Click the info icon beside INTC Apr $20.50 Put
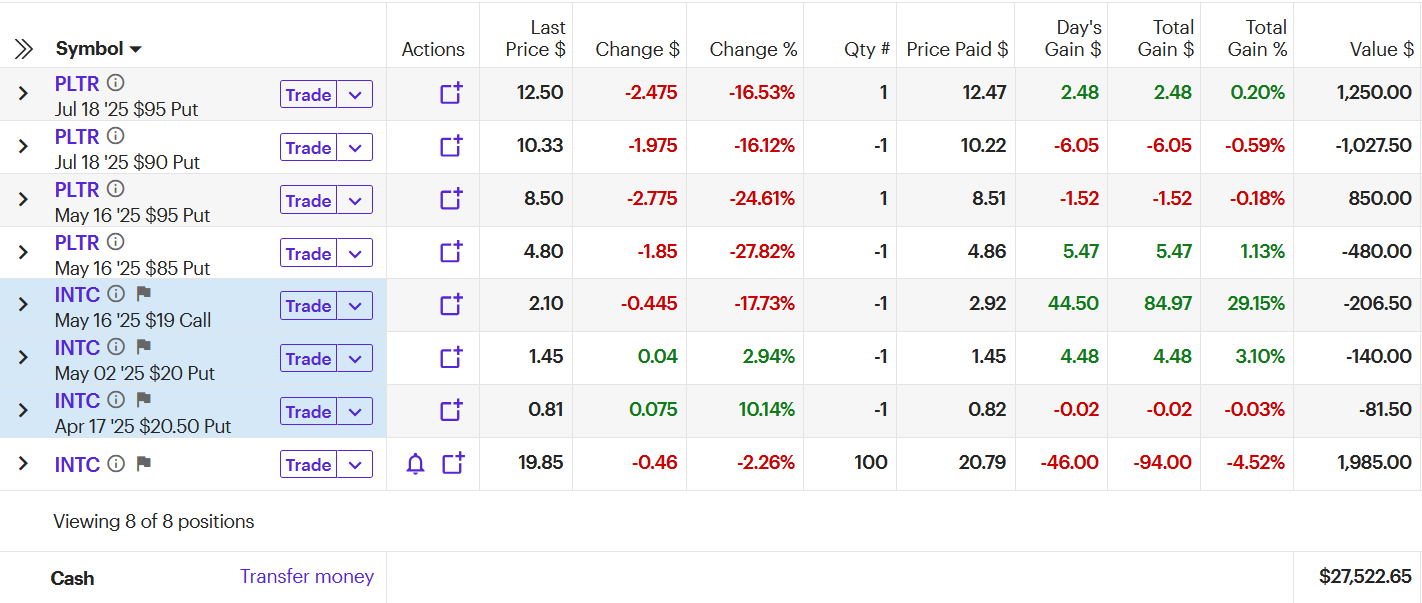The width and height of the screenshot is (1422, 603). 116,400
